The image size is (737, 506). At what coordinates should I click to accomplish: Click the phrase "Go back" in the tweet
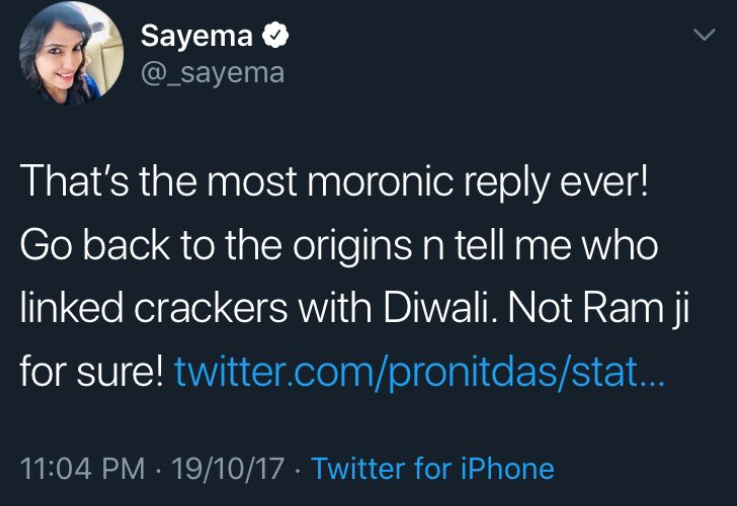[90, 245]
